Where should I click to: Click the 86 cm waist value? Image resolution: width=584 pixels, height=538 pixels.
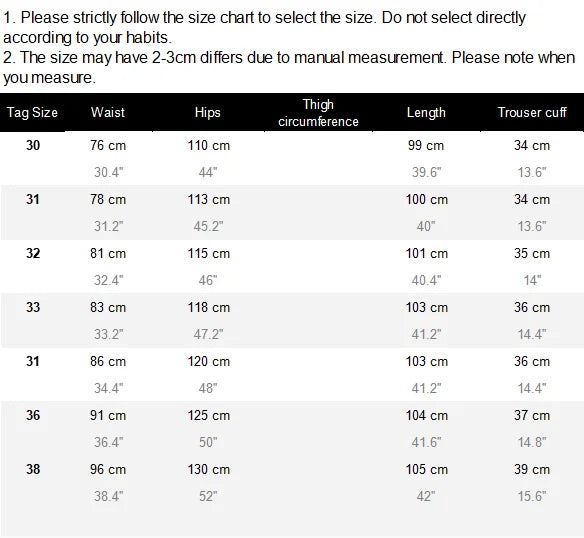click(x=108, y=361)
